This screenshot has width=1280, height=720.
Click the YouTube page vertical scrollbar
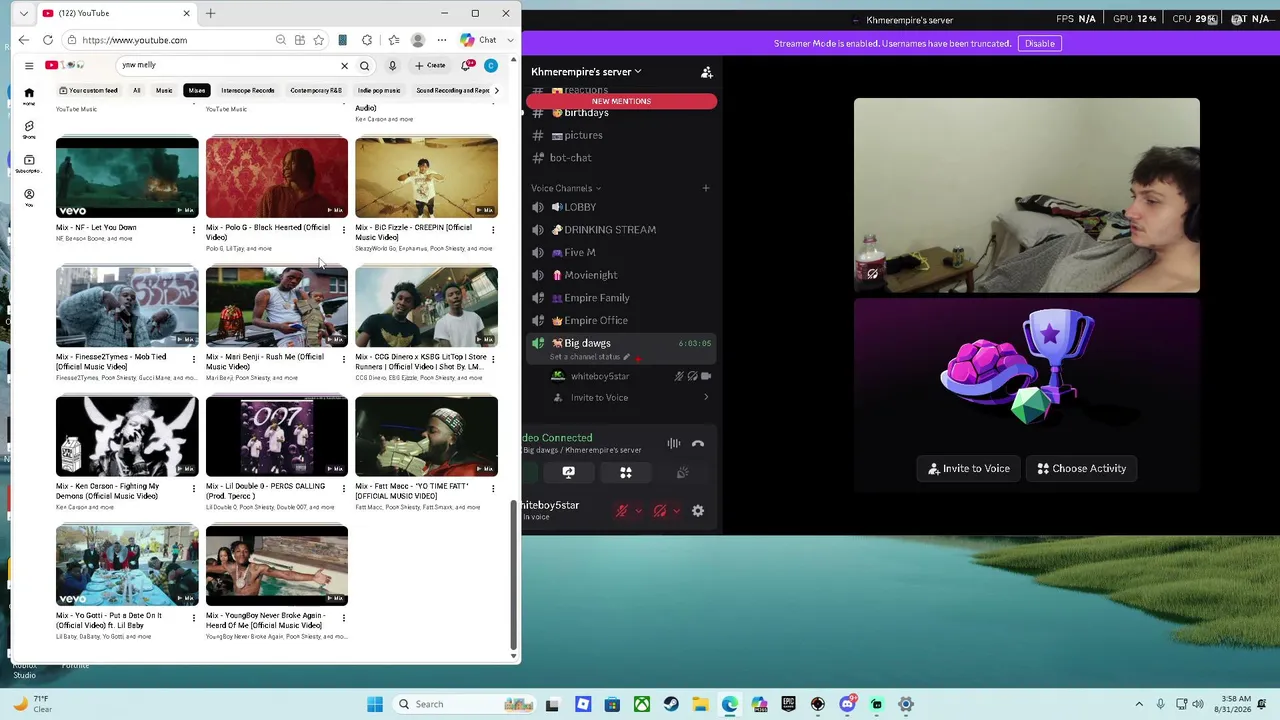515,573
